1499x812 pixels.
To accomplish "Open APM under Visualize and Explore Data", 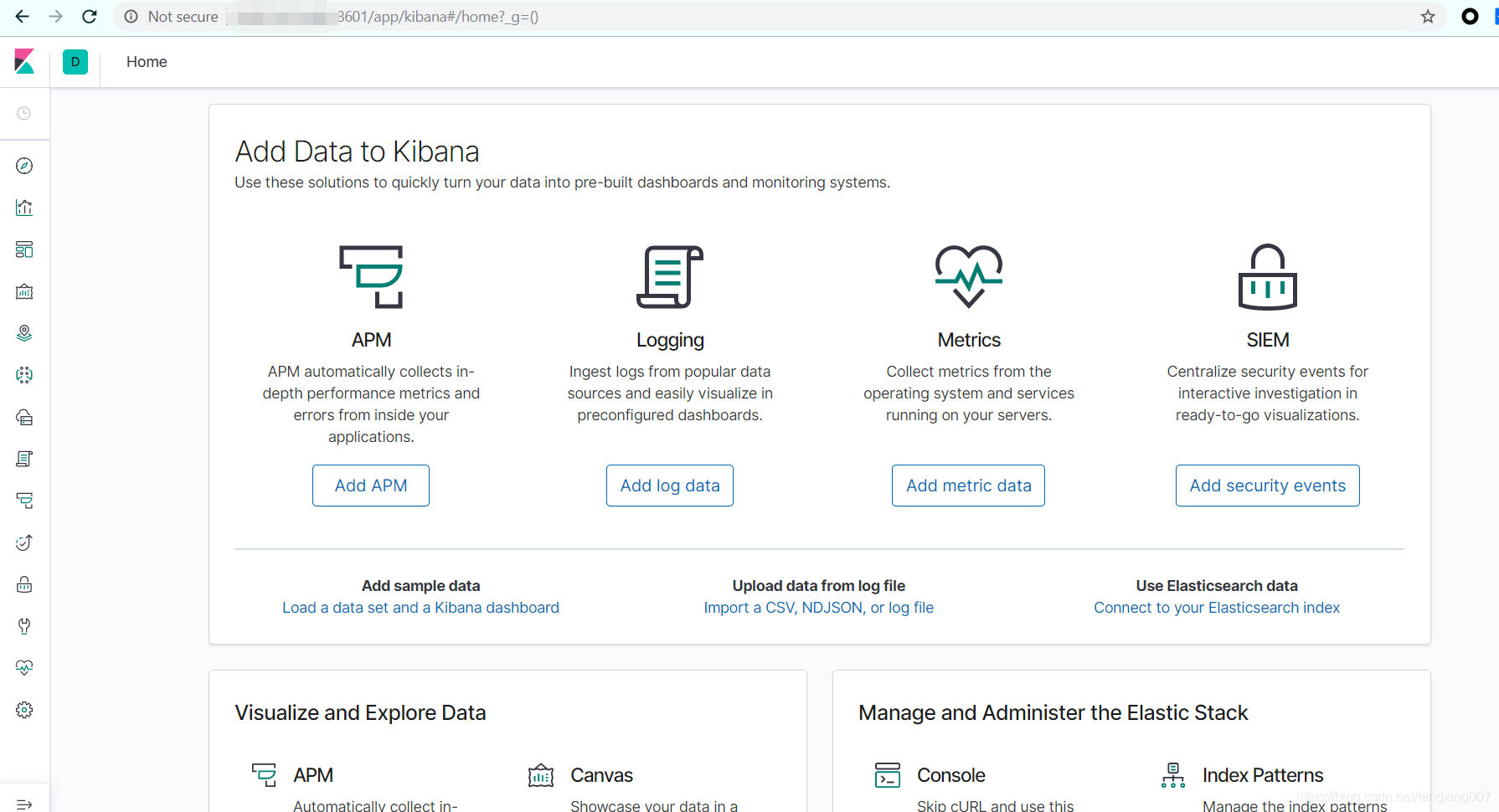I will click(313, 775).
